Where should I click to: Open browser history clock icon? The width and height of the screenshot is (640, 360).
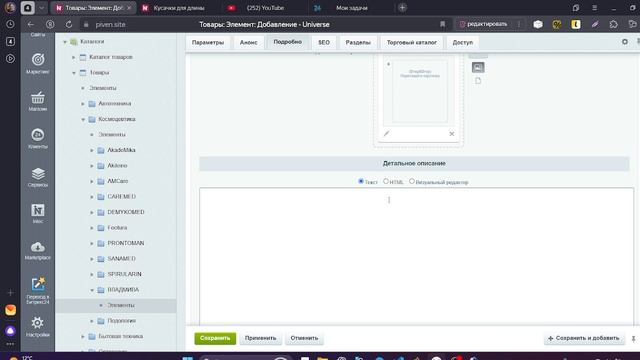(10, 24)
